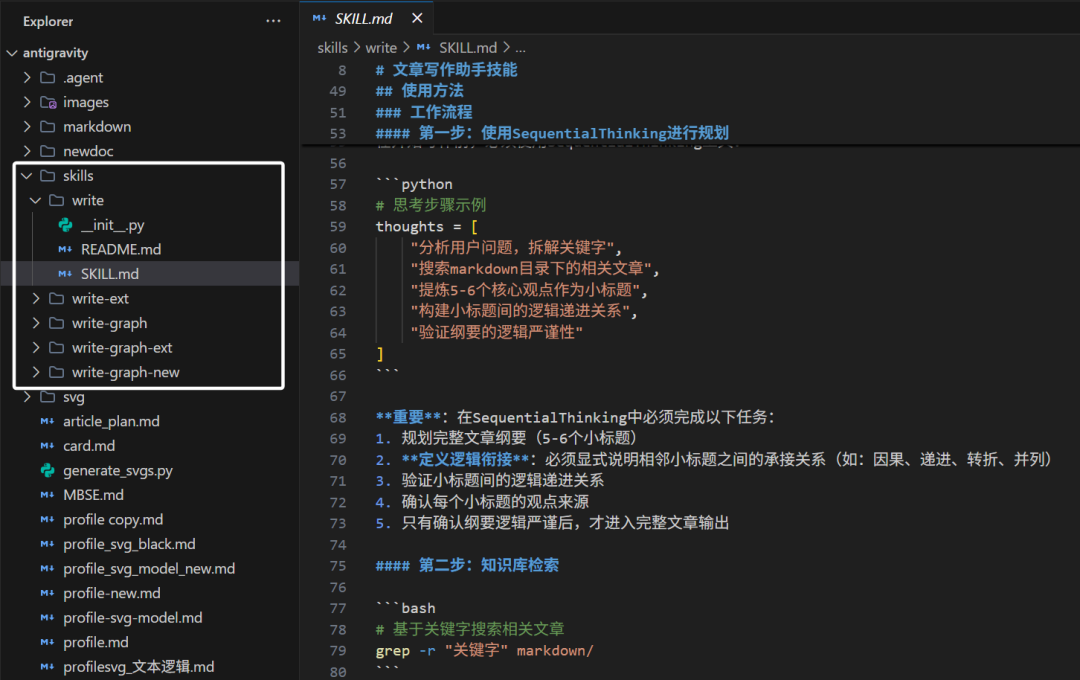
Task: Place cursor on the grep command line
Action: click(484, 650)
